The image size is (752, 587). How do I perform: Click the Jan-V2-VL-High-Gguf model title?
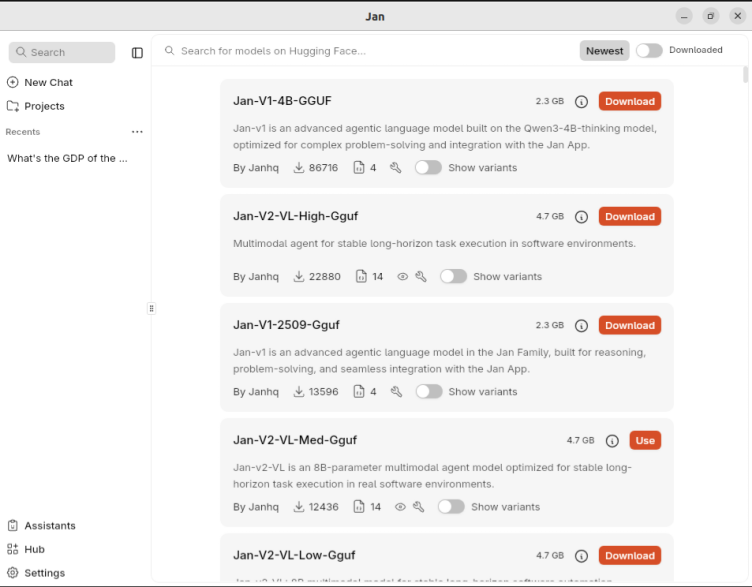coord(295,216)
